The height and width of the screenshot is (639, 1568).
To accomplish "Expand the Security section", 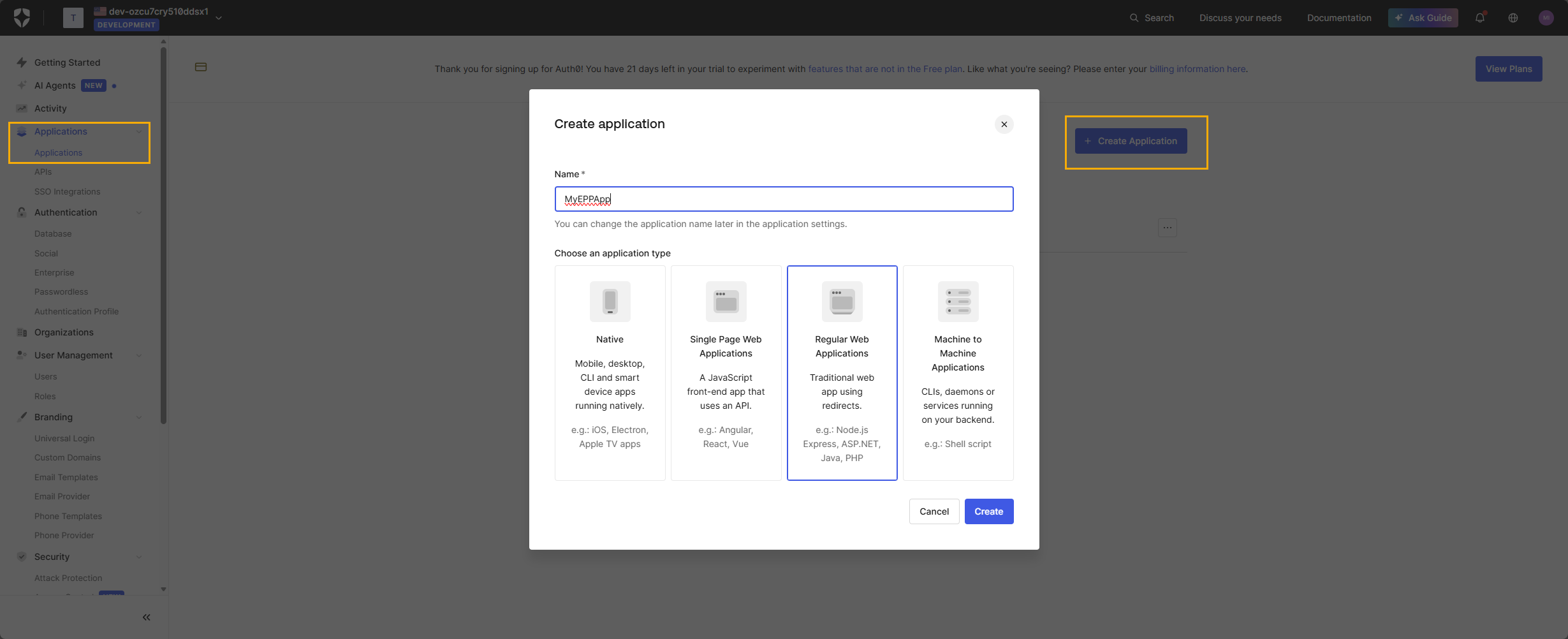I will (139, 556).
